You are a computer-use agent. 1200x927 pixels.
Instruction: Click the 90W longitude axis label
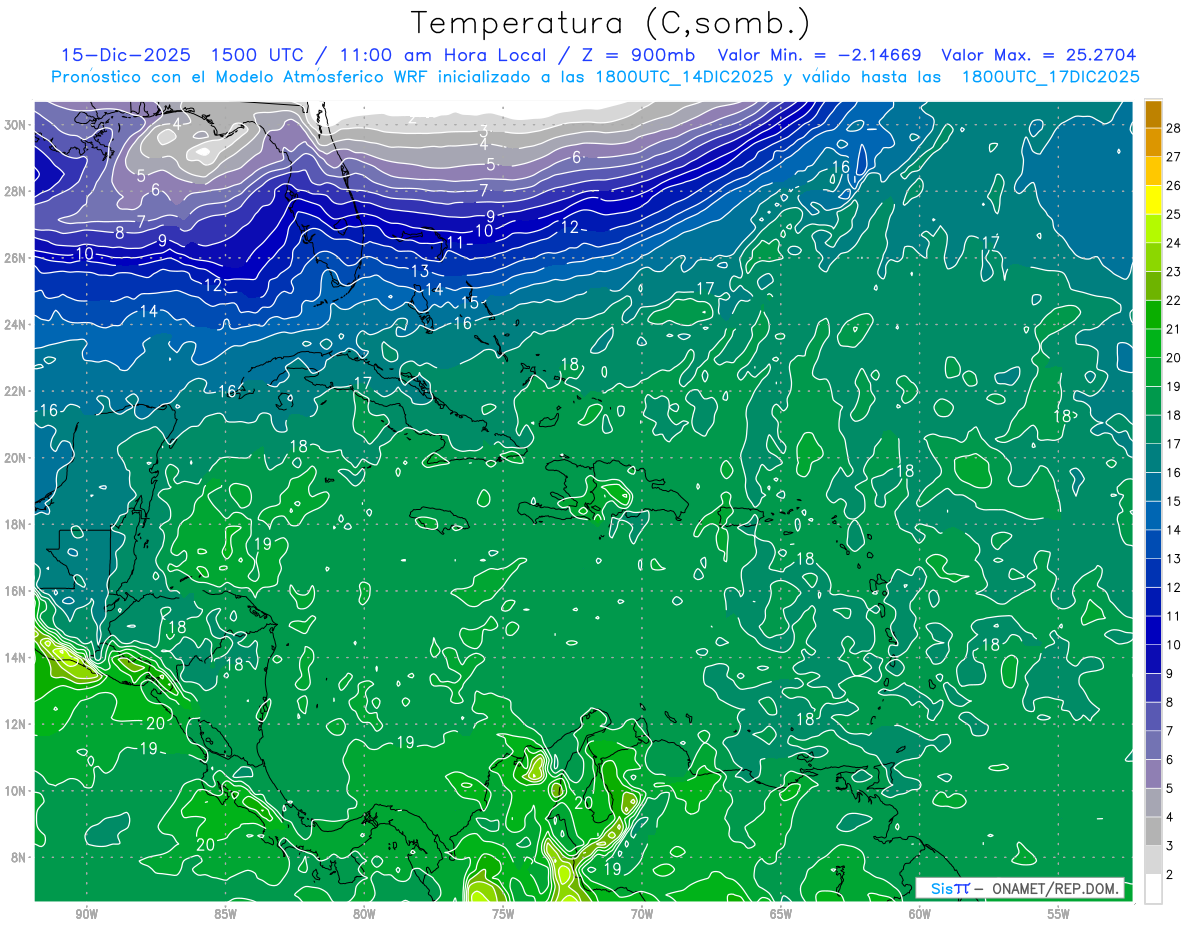[86, 914]
